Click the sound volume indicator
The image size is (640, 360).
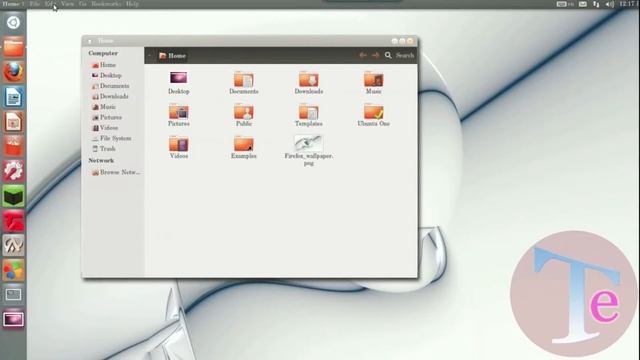tap(610, 4)
